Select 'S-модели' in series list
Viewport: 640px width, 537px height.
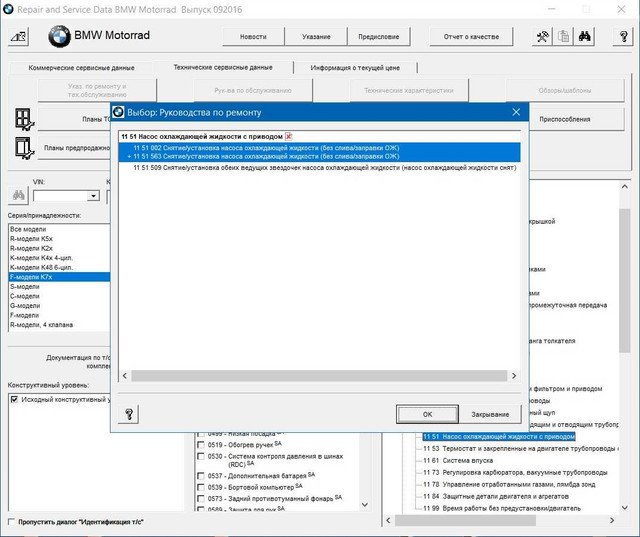coord(59,286)
